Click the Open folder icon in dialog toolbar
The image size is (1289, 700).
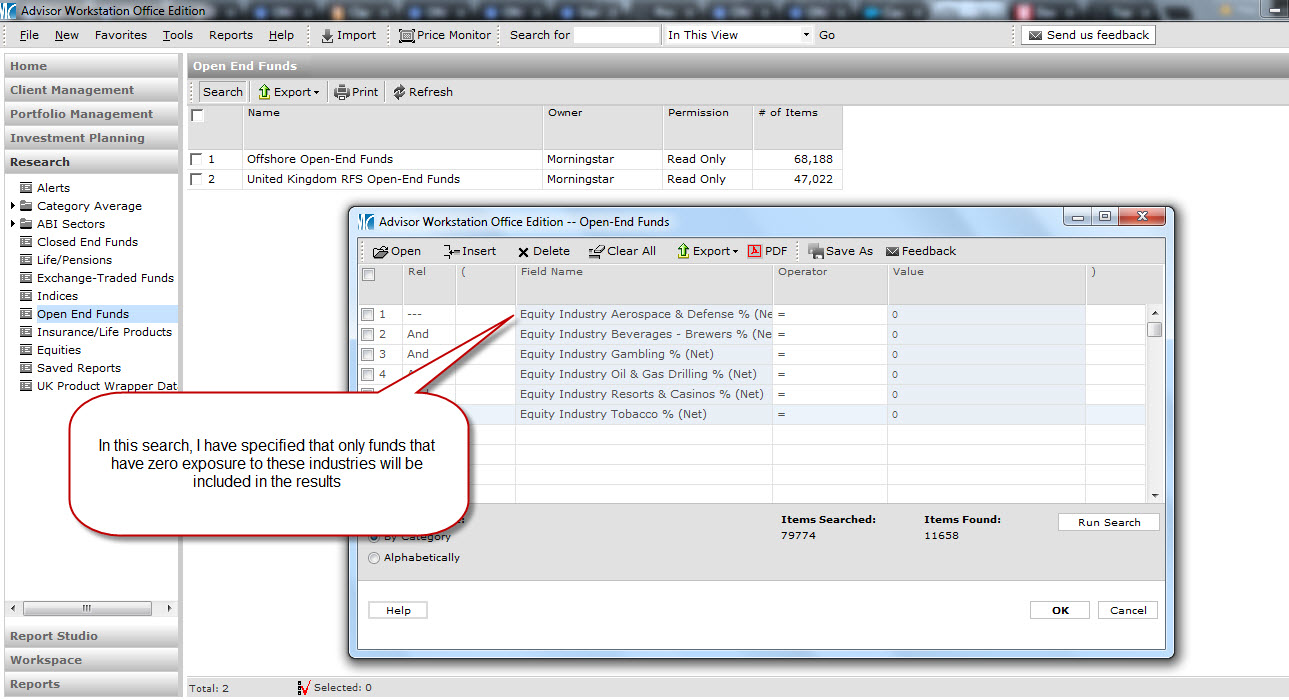(x=380, y=252)
